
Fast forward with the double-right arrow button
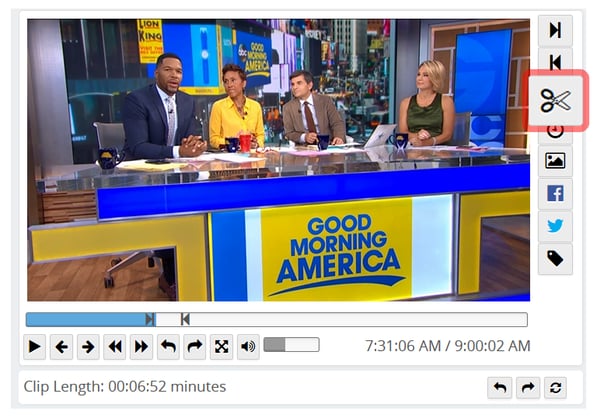(x=141, y=347)
